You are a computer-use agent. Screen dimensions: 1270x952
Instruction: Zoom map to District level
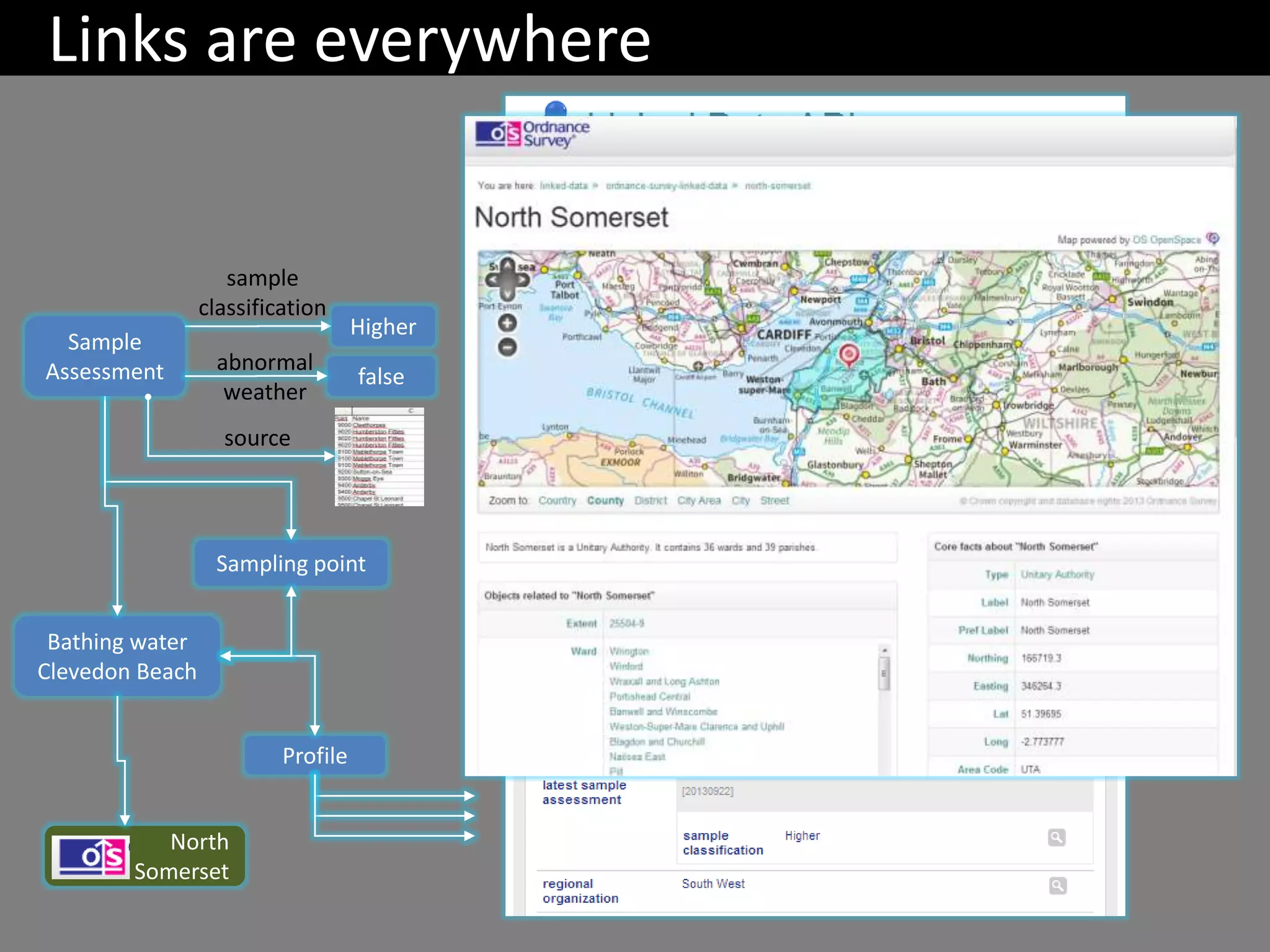tap(651, 501)
